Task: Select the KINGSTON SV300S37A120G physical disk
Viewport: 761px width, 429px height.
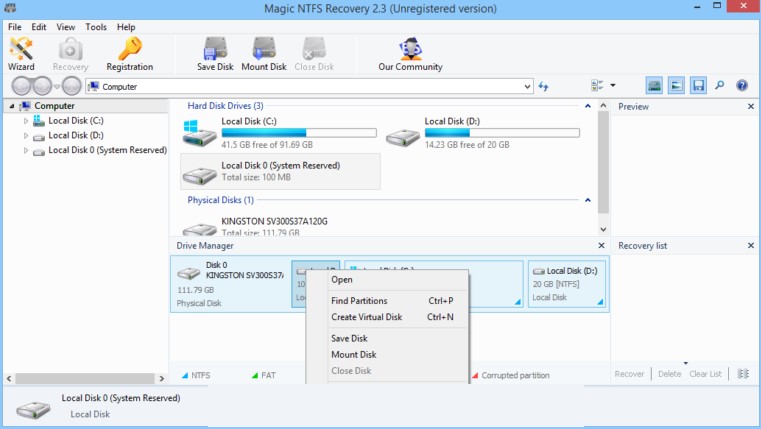Action: (274, 221)
